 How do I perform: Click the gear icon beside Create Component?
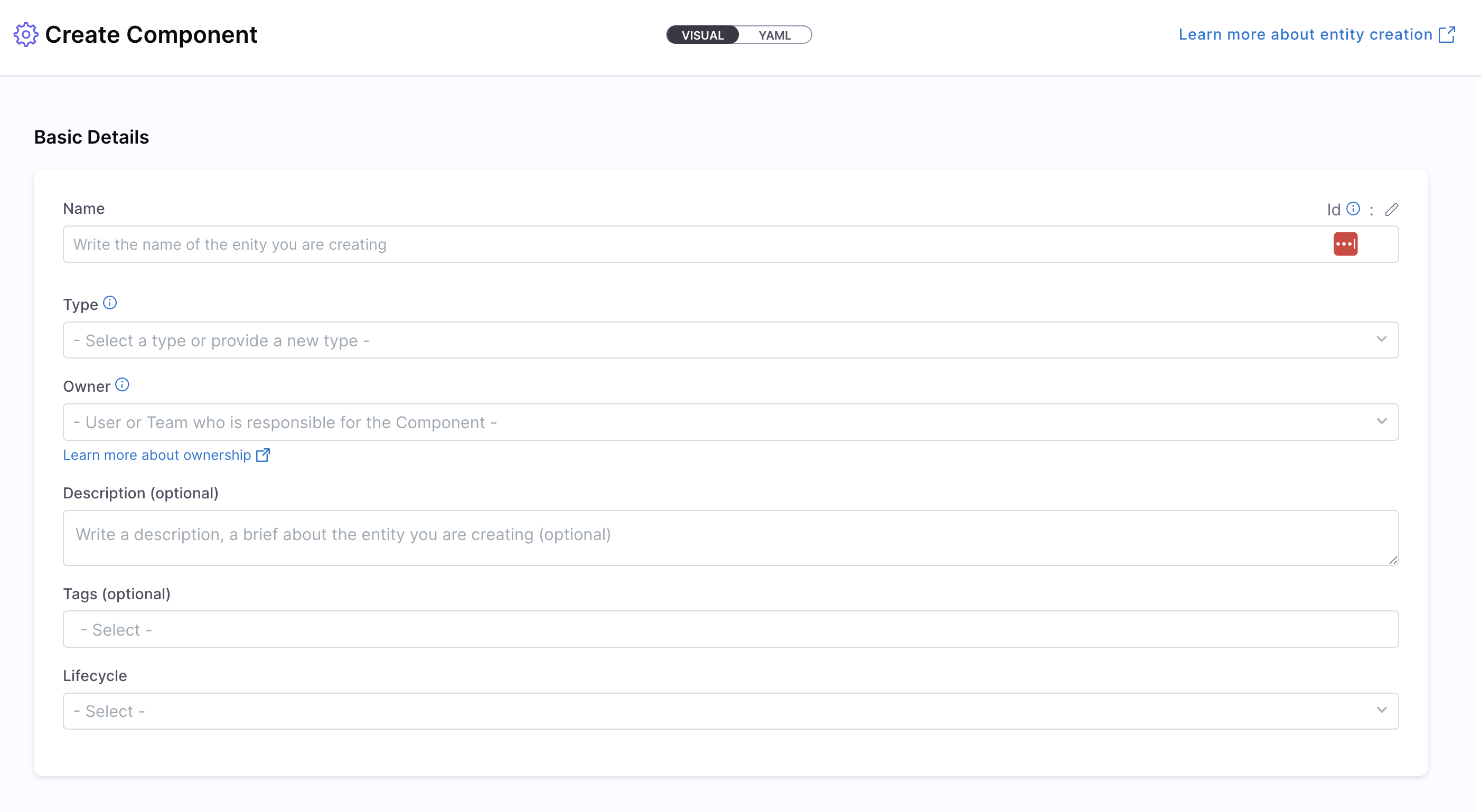tap(26, 34)
